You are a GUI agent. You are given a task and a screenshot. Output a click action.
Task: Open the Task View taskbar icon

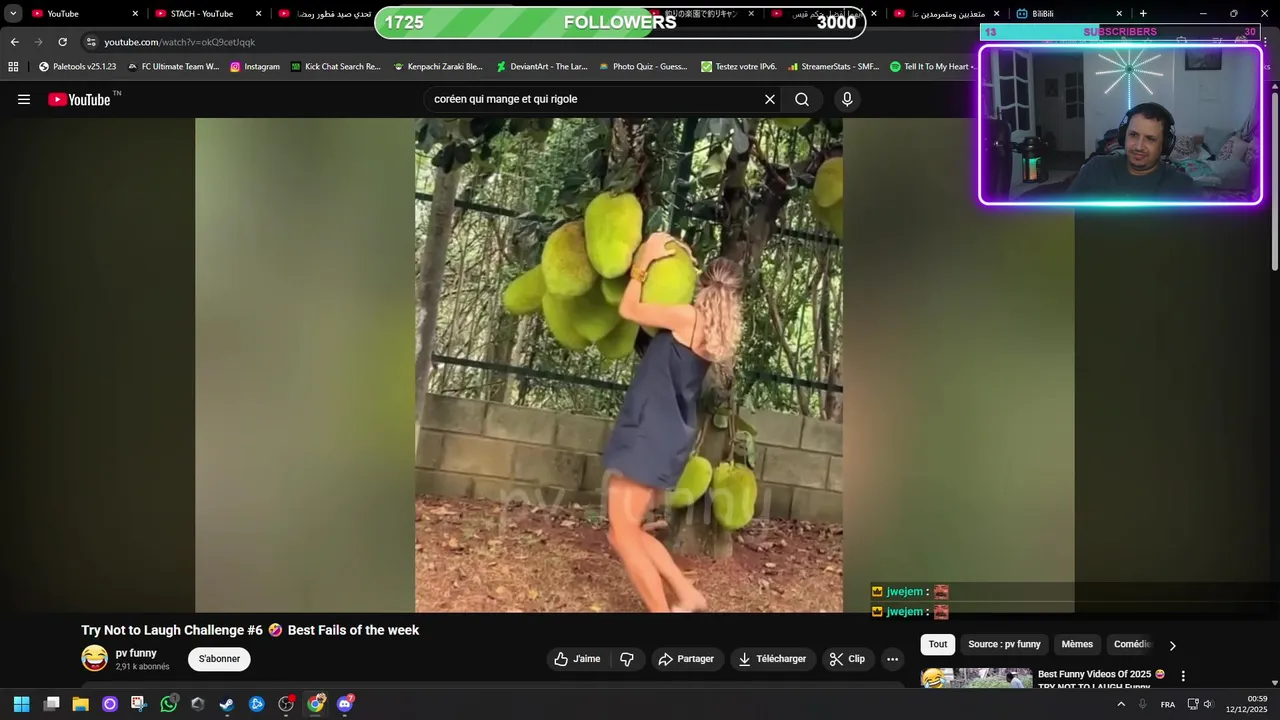click(x=51, y=704)
